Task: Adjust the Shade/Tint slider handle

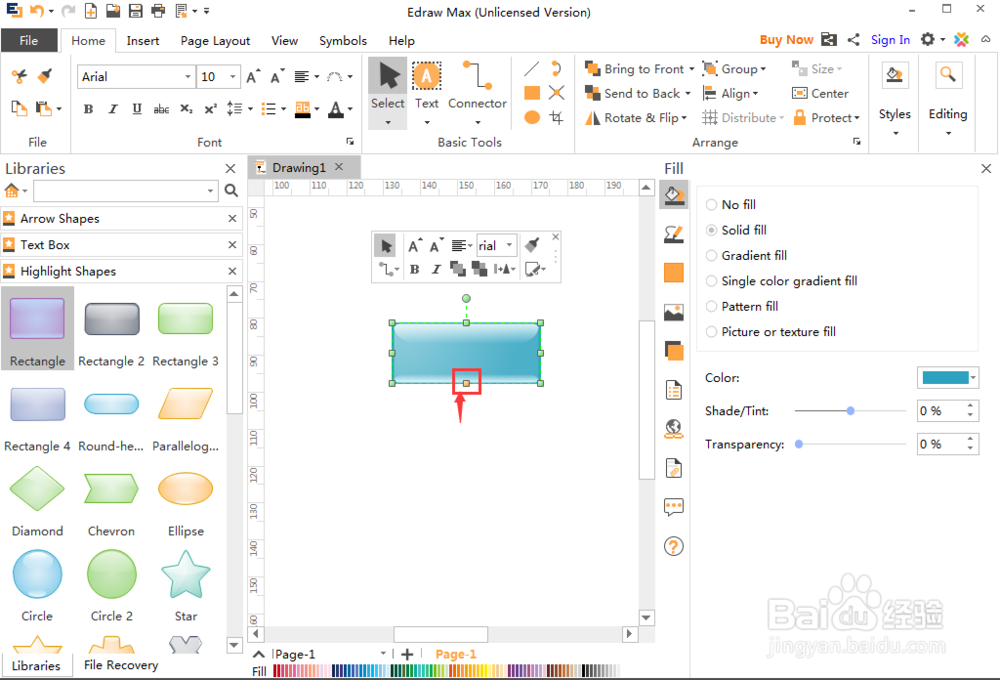Action: [850, 411]
